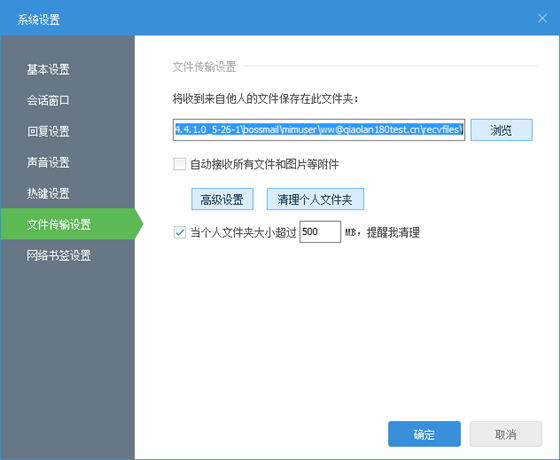Click the 系统设置 title bar text

[39, 19]
